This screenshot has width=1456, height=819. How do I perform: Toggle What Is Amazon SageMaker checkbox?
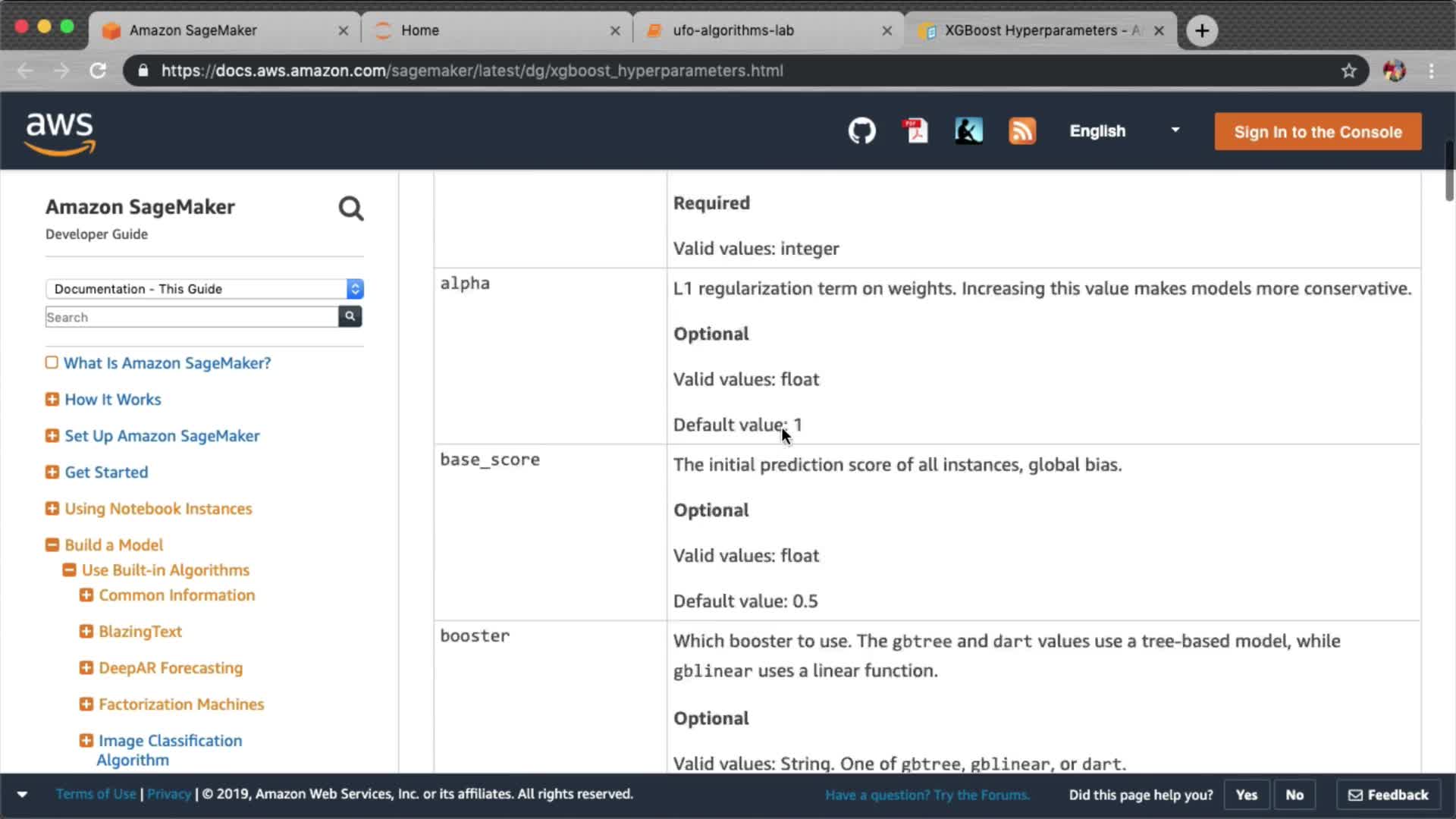pyautogui.click(x=52, y=362)
